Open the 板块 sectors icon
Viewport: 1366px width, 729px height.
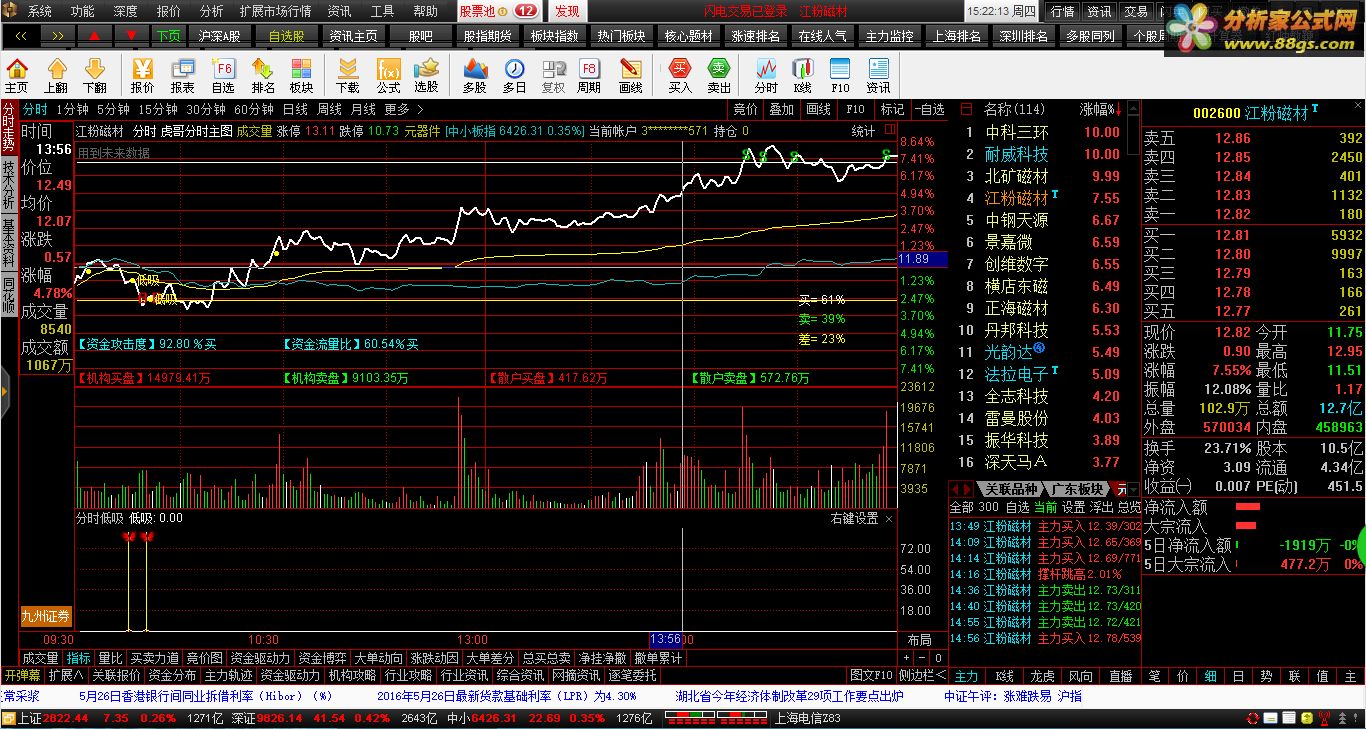click(x=301, y=75)
